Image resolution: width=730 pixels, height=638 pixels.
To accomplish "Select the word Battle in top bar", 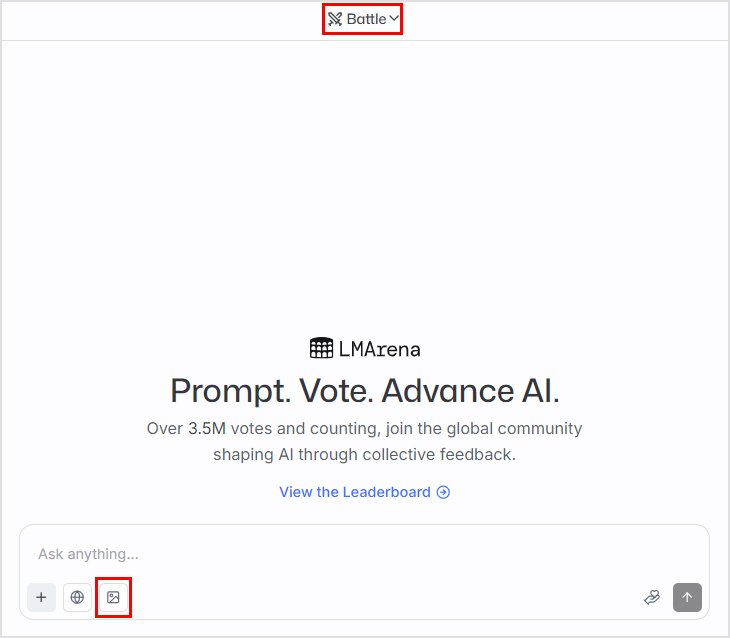I will point(366,19).
